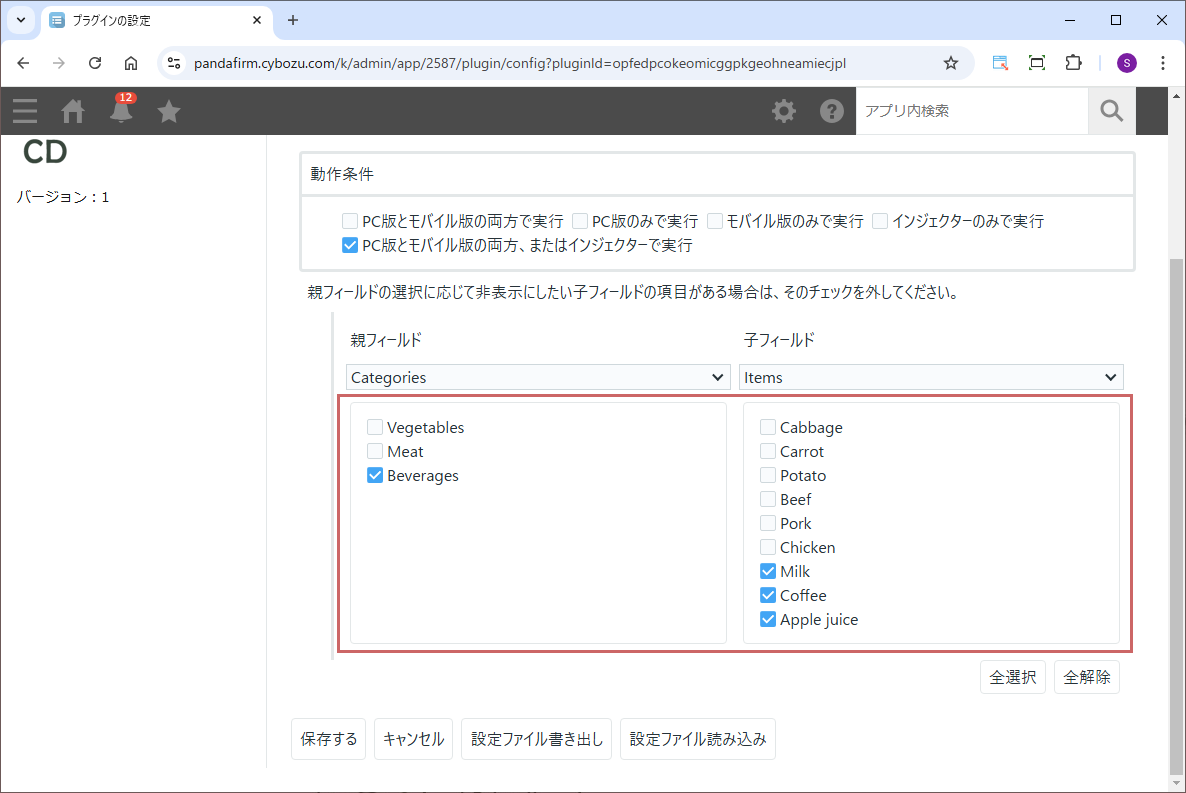Click the 全解除 button
Viewport: 1186px width, 793px height.
tap(1086, 677)
